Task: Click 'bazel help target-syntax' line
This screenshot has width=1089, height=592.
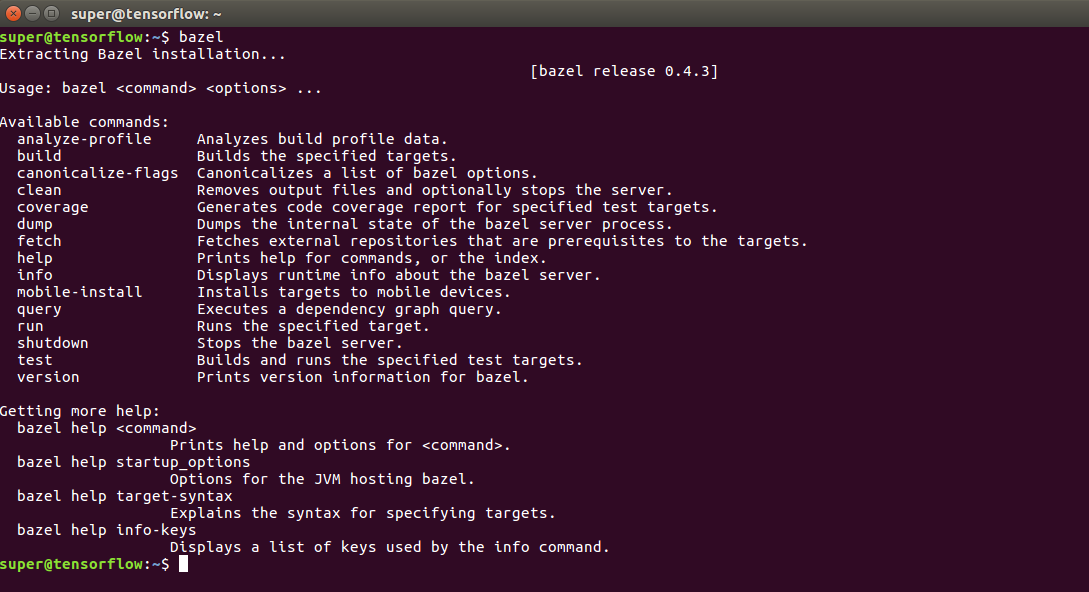Action: click(x=125, y=496)
